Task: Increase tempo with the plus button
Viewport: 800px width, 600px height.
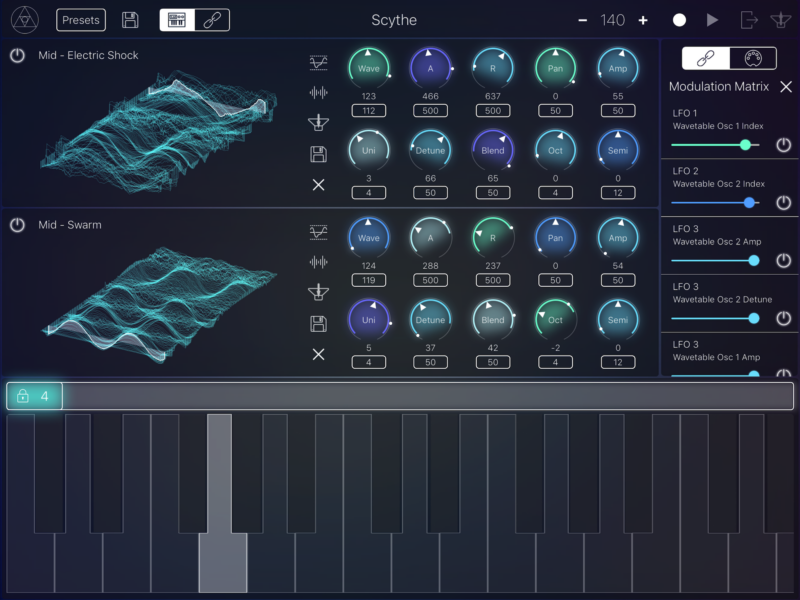Action: click(x=643, y=20)
